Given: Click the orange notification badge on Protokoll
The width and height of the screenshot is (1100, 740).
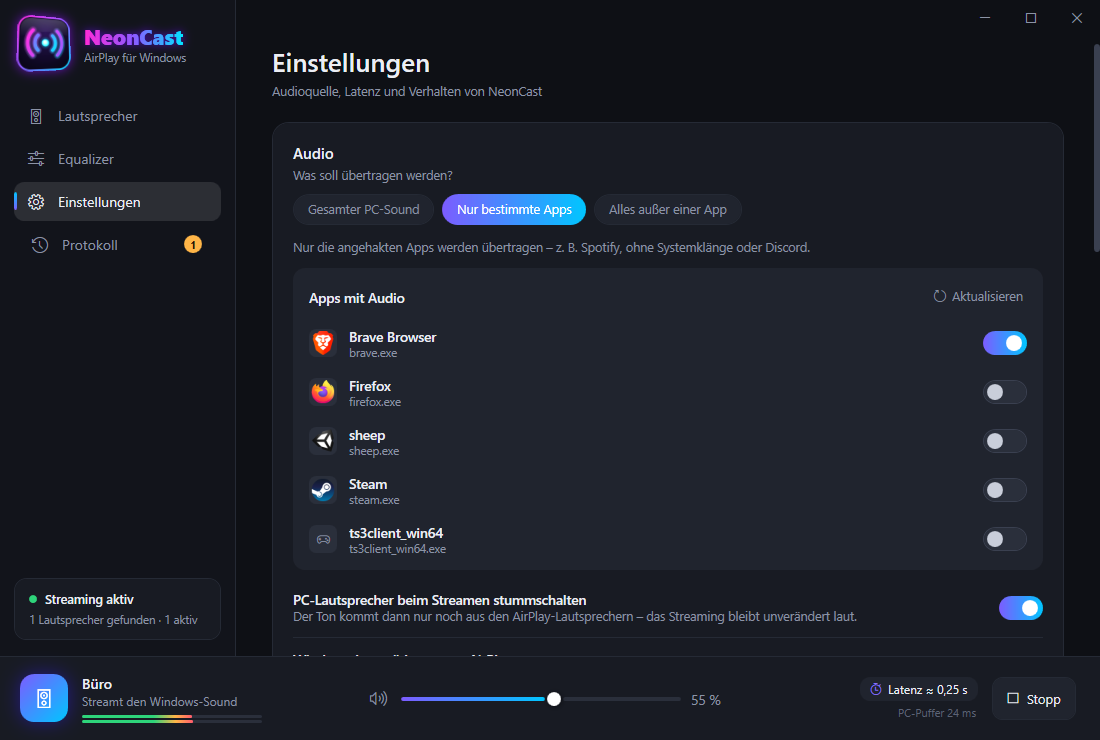Looking at the screenshot, I should 193,244.
